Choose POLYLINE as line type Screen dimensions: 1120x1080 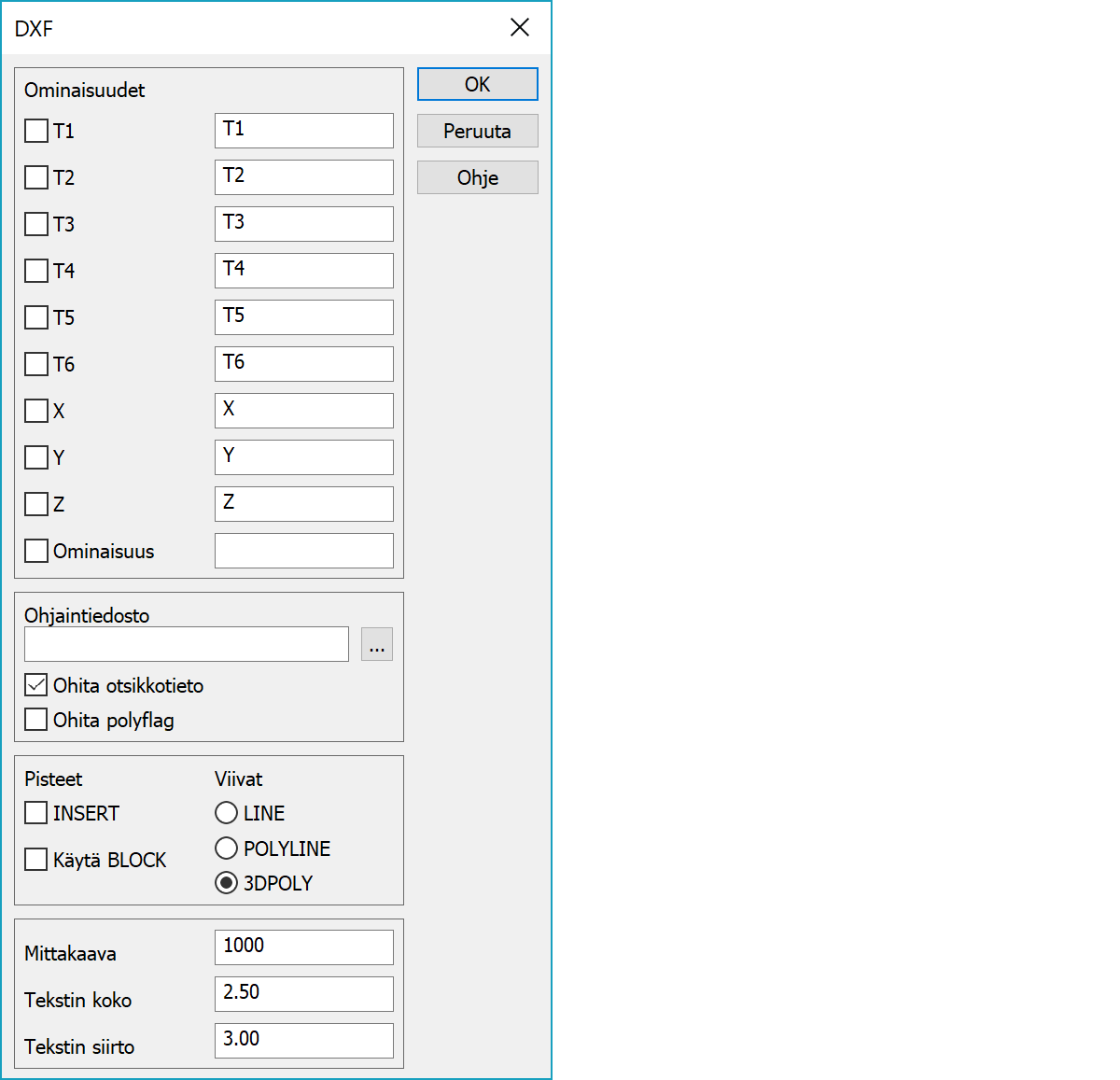tap(226, 849)
